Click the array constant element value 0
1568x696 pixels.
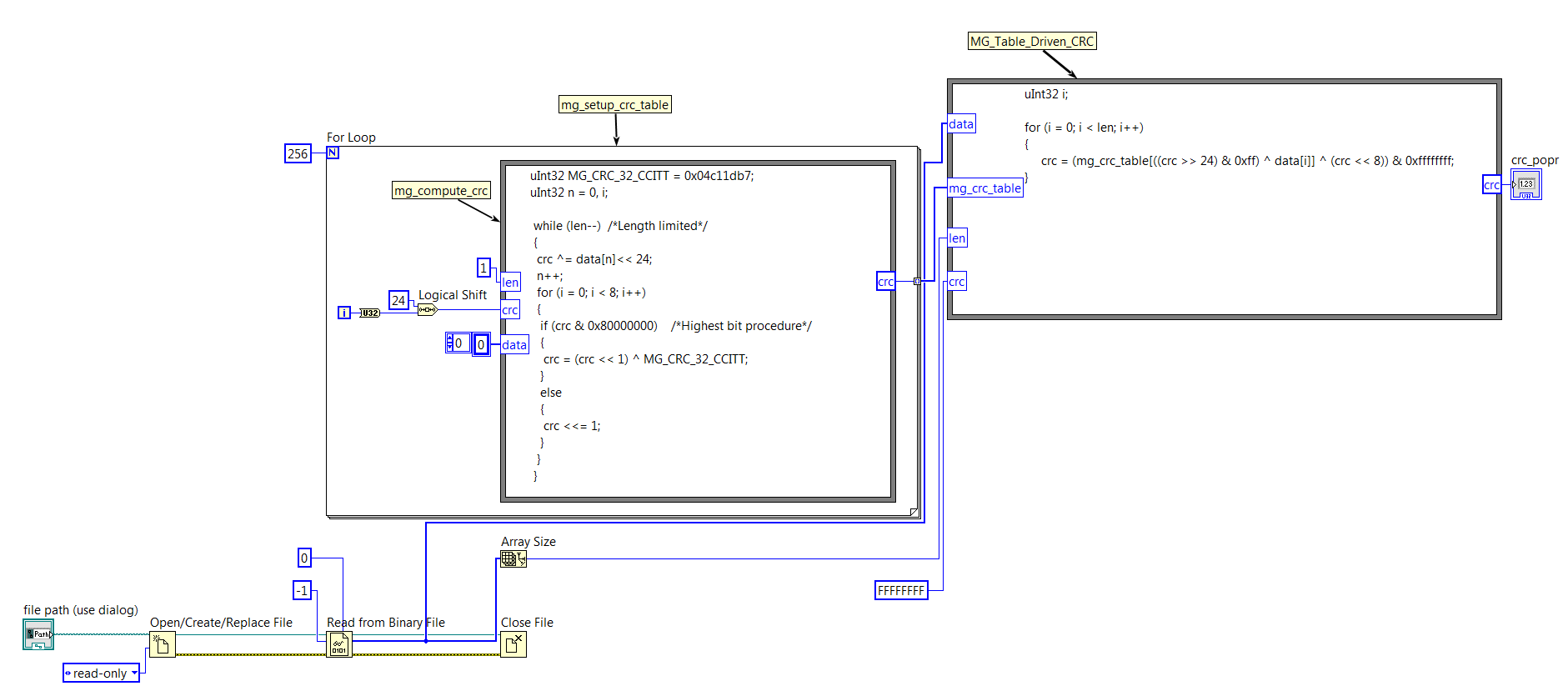[481, 344]
